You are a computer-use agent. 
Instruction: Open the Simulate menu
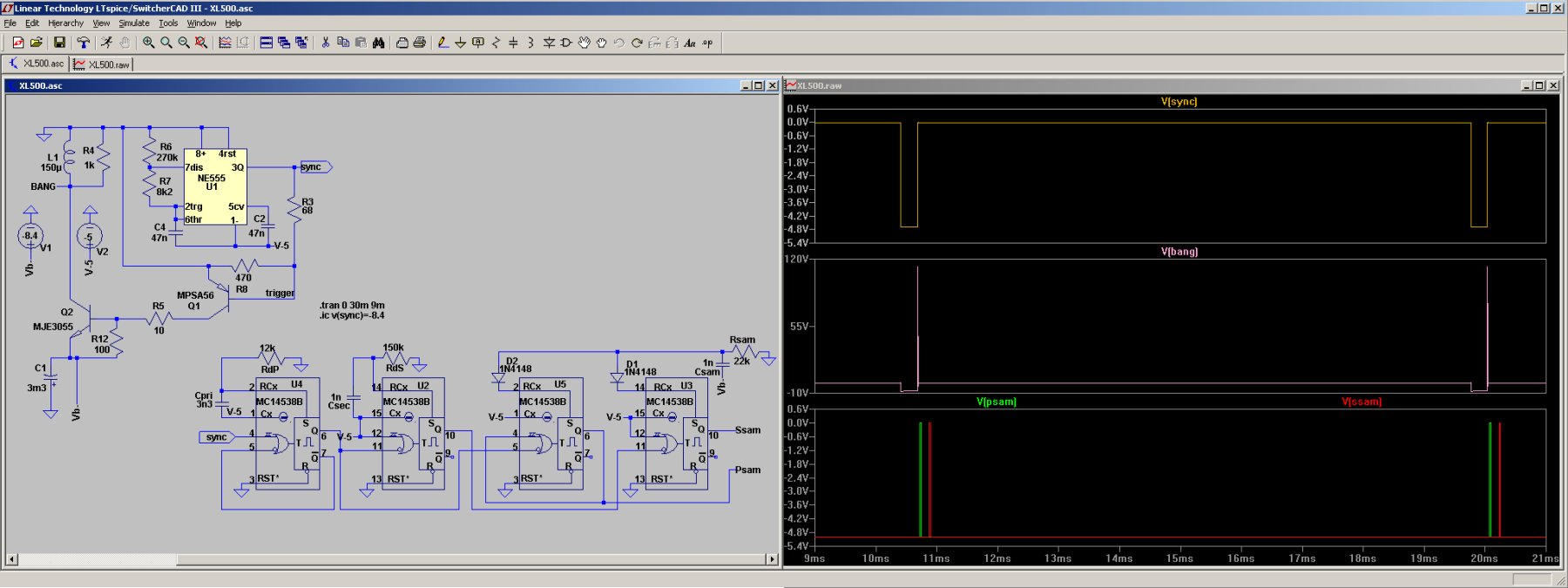tap(133, 24)
